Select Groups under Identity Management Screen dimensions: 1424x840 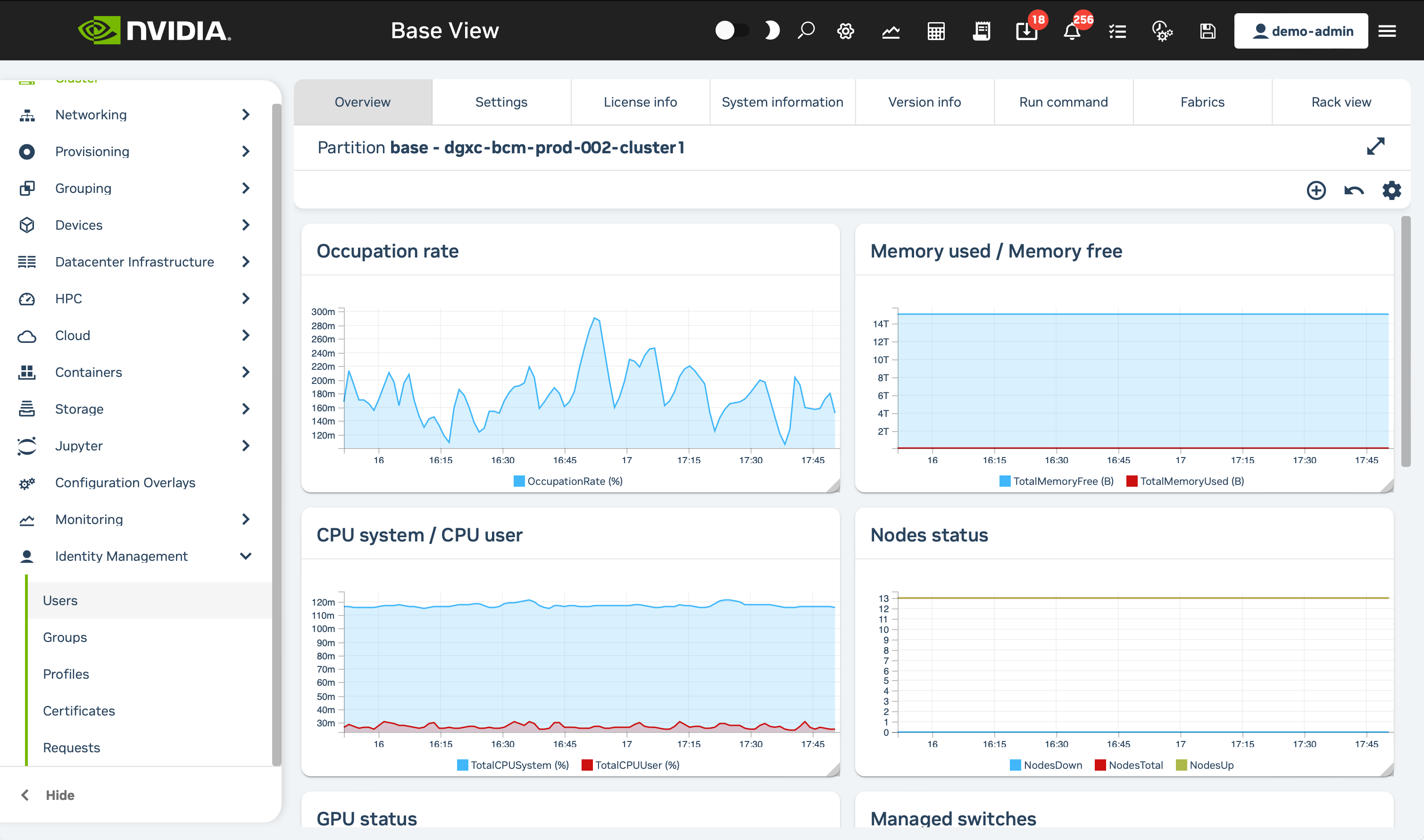(150, 637)
